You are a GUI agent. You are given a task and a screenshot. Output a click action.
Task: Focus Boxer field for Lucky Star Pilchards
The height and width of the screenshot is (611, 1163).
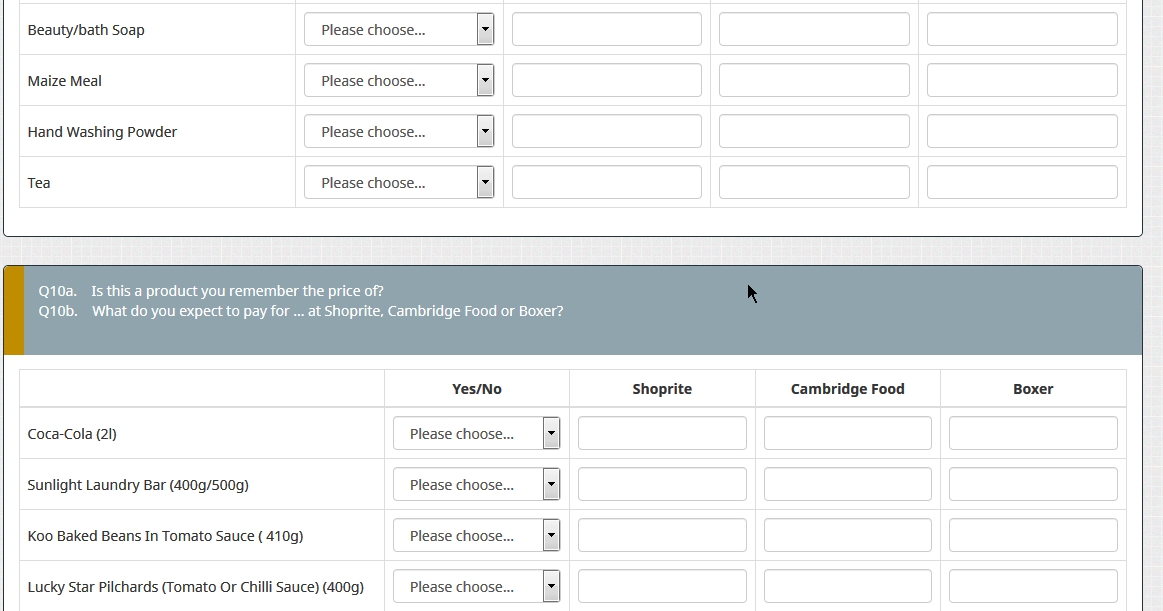(1033, 587)
